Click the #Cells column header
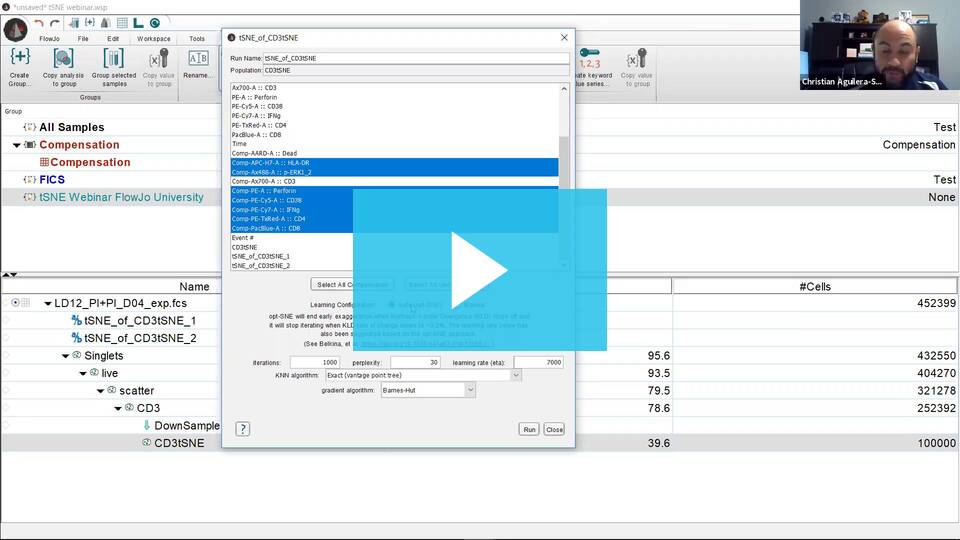 coord(815,287)
